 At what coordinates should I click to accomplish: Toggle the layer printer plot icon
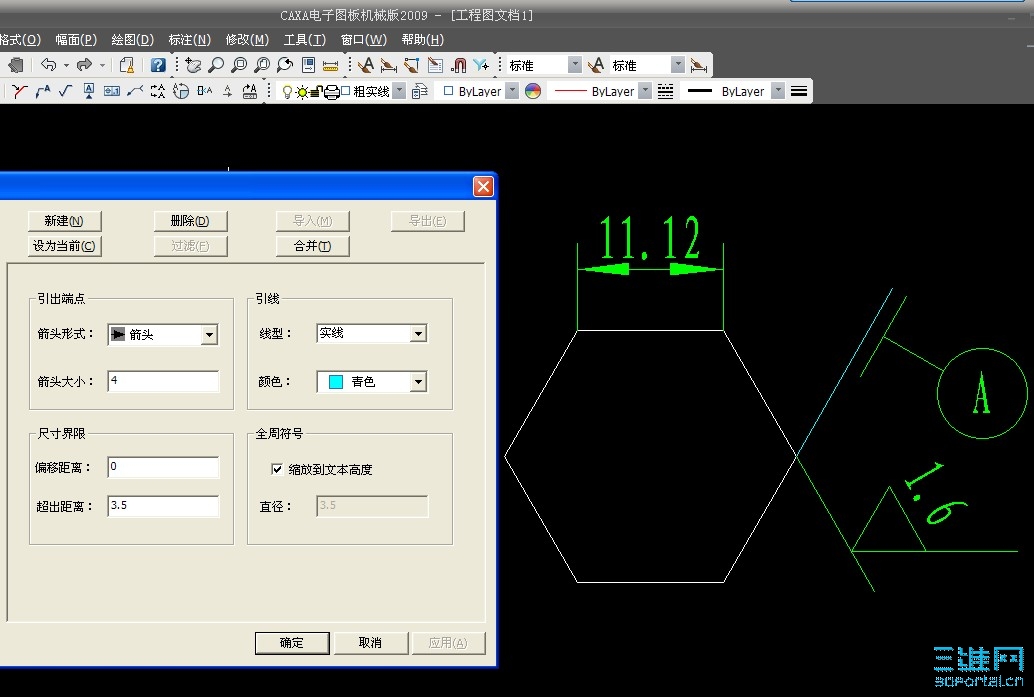[332, 92]
